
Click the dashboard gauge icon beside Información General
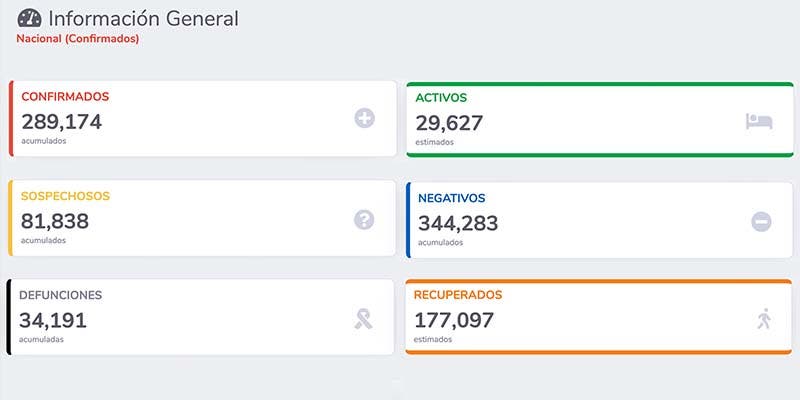[x=30, y=18]
